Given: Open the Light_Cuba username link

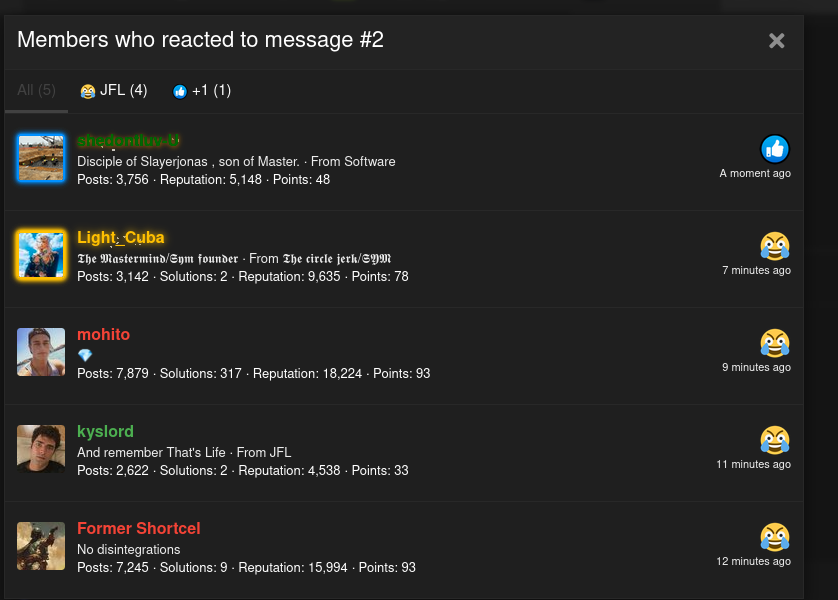Looking at the screenshot, I should coord(121,238).
